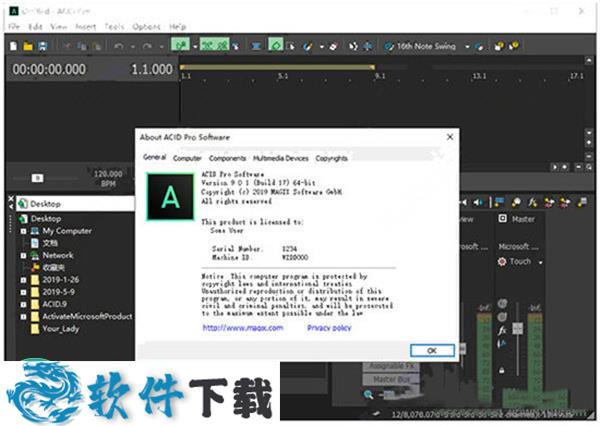Click the Undo arrow icon
Image resolution: width=600 pixels, height=426 pixels.
(119, 46)
